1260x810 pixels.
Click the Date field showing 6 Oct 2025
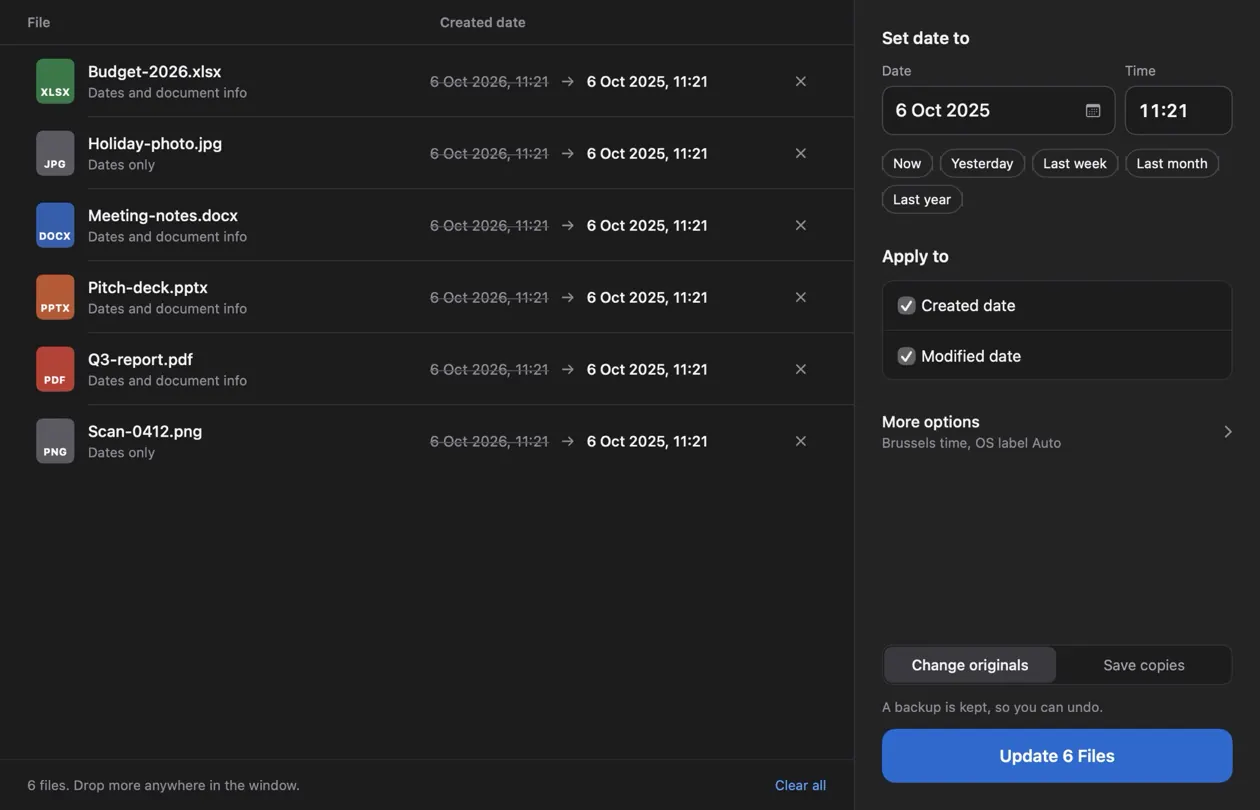[998, 110]
